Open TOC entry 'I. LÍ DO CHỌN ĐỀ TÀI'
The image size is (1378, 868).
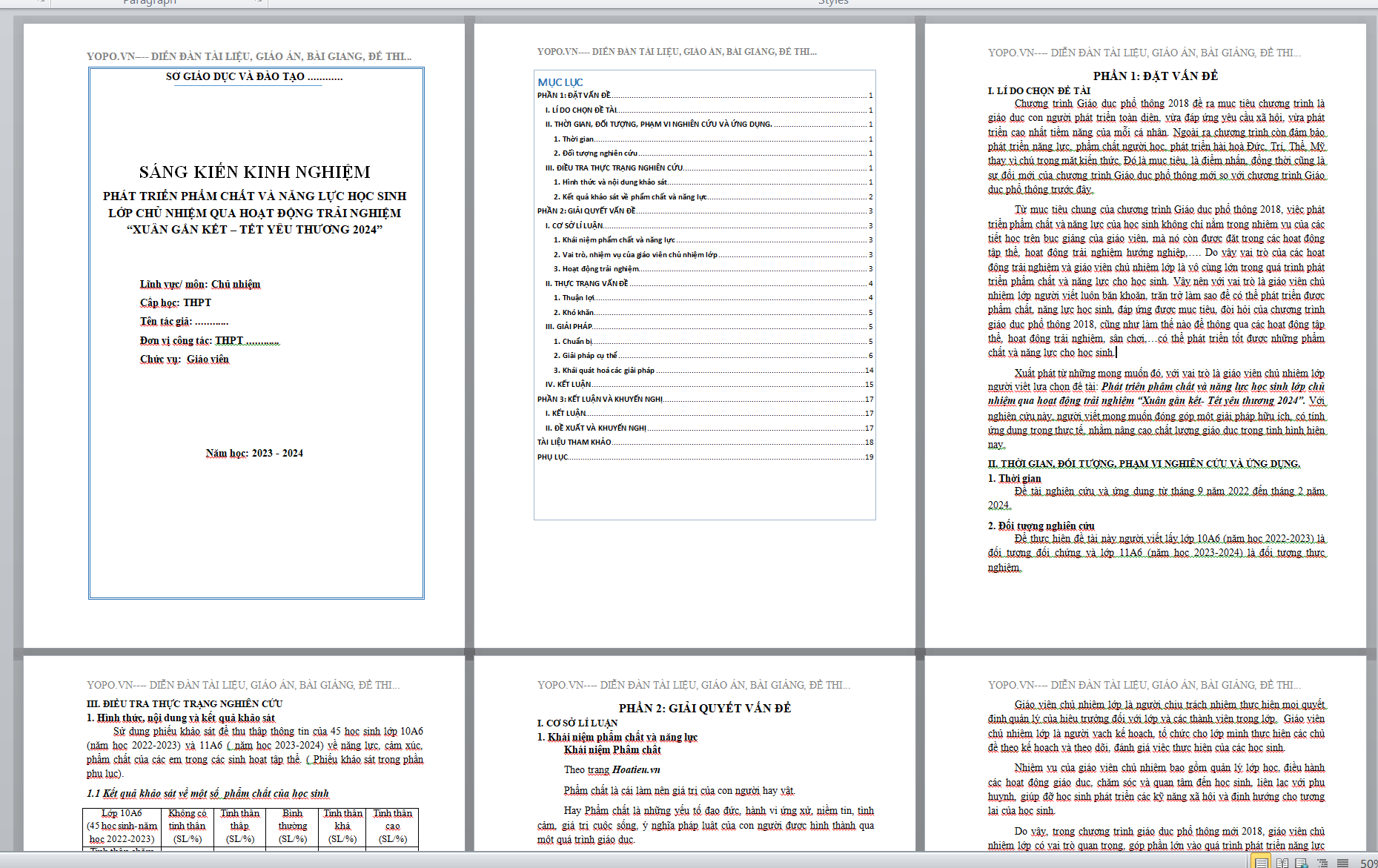click(709, 110)
